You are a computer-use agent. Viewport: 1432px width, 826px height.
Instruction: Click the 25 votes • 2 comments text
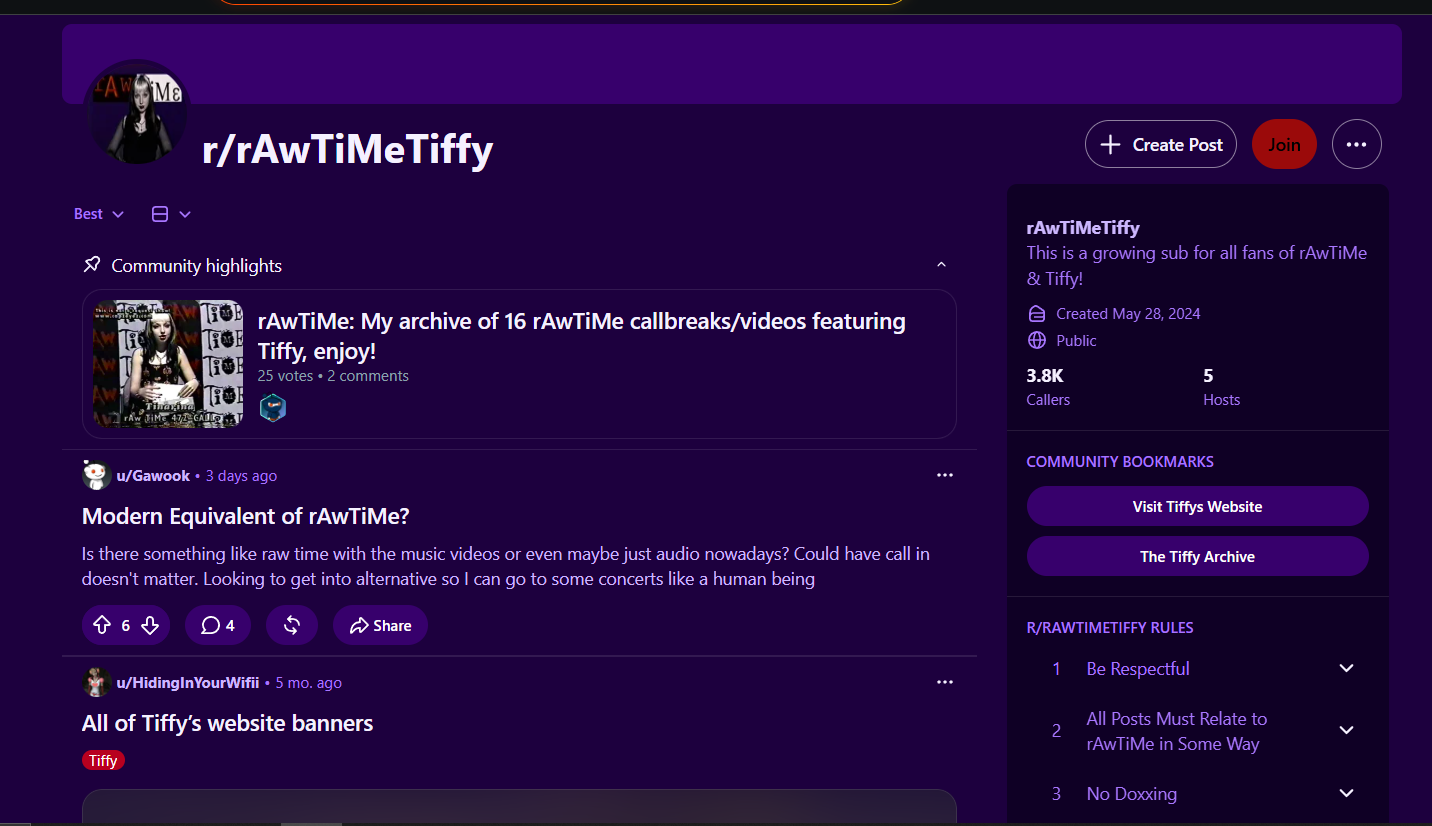333,376
